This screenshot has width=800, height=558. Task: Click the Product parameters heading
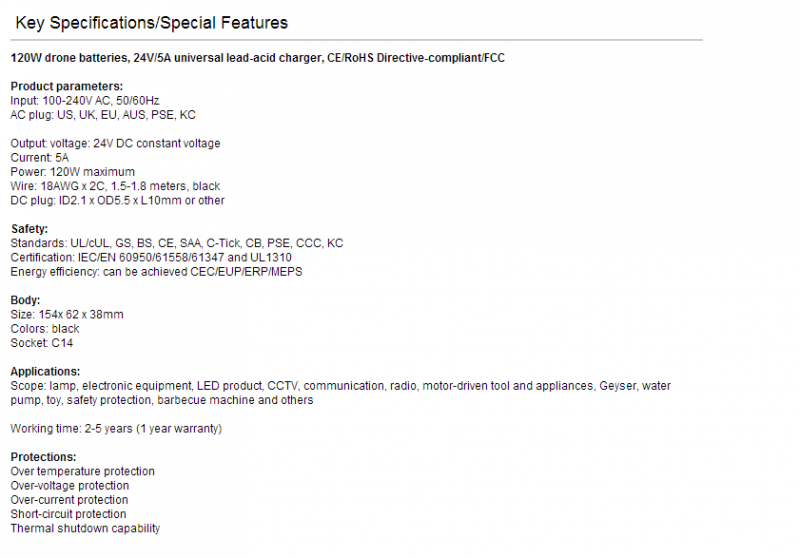point(67,86)
